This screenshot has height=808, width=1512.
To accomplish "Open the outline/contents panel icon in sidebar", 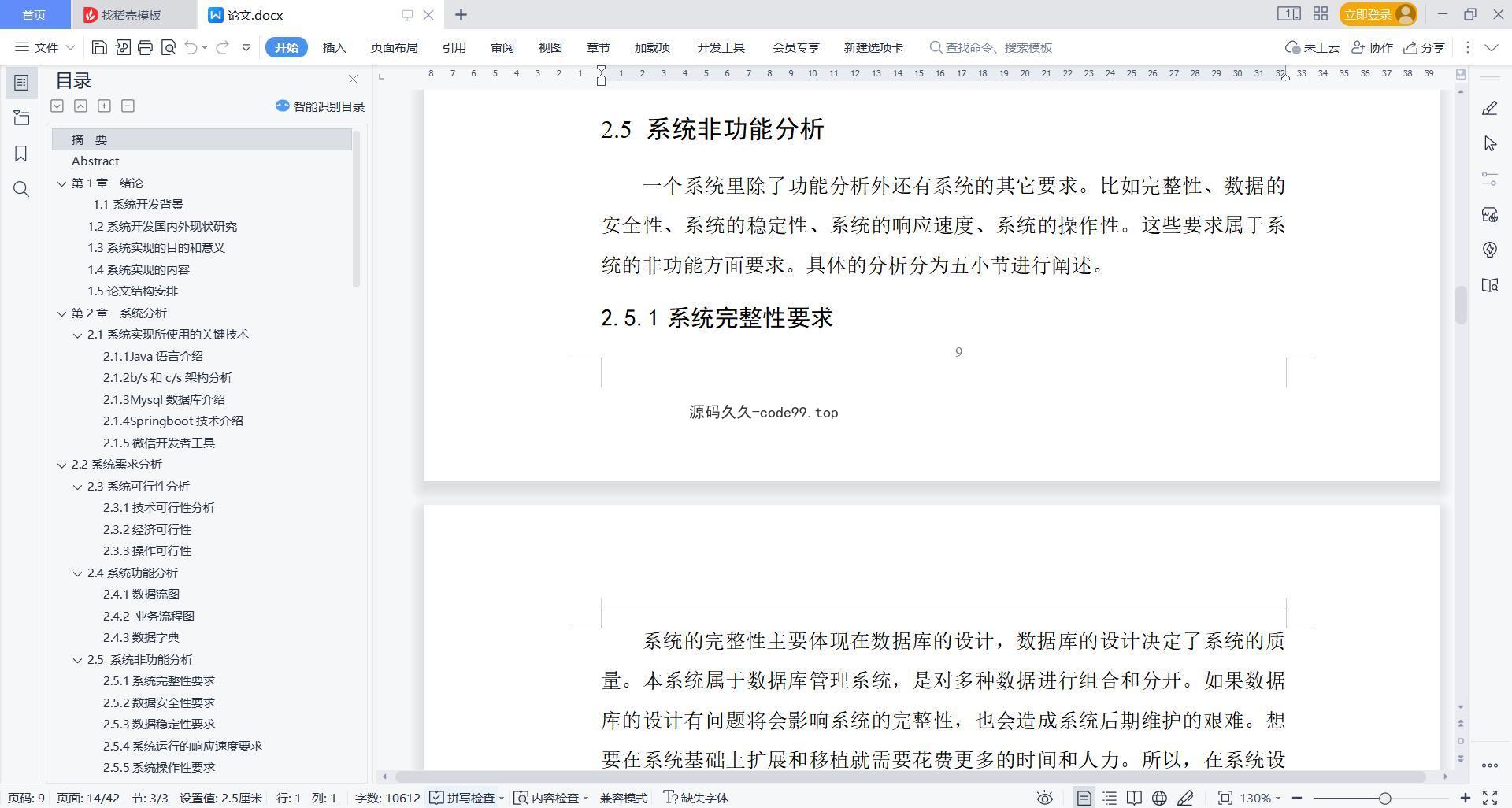I will (21, 83).
